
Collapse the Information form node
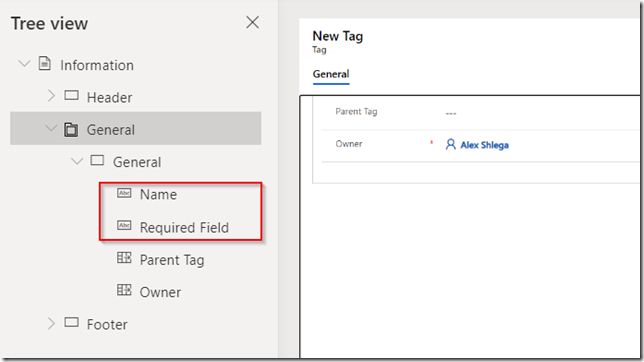25,64
